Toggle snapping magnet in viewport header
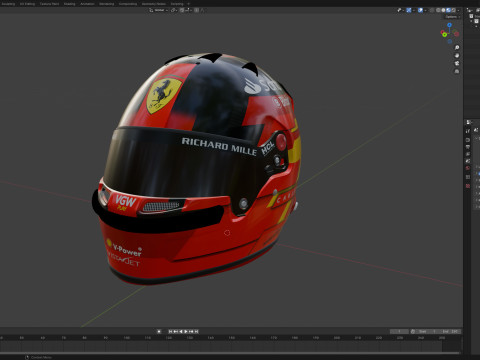The width and height of the screenshot is (480, 360). [182, 10]
